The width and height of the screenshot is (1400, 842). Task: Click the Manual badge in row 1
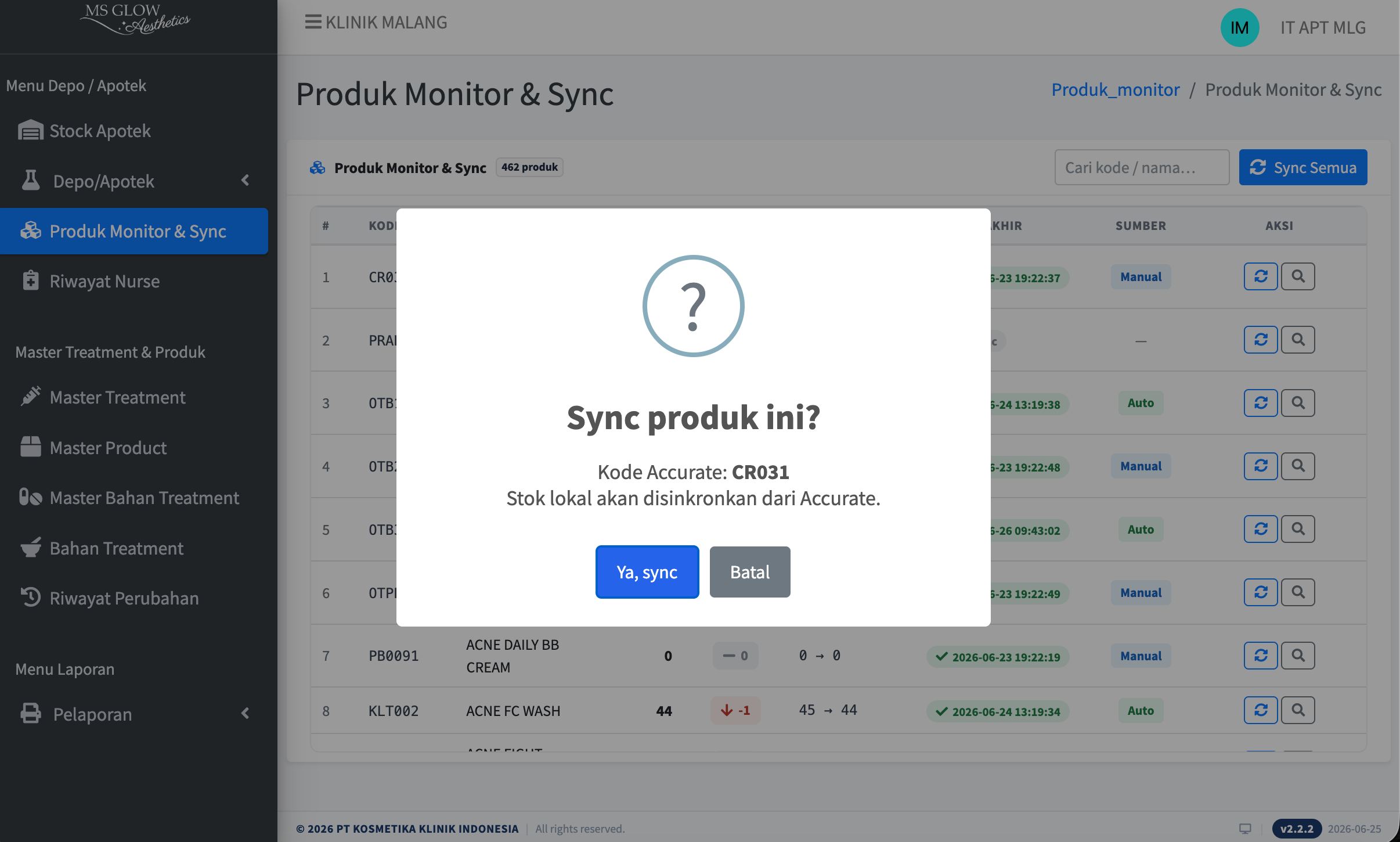coord(1141,277)
